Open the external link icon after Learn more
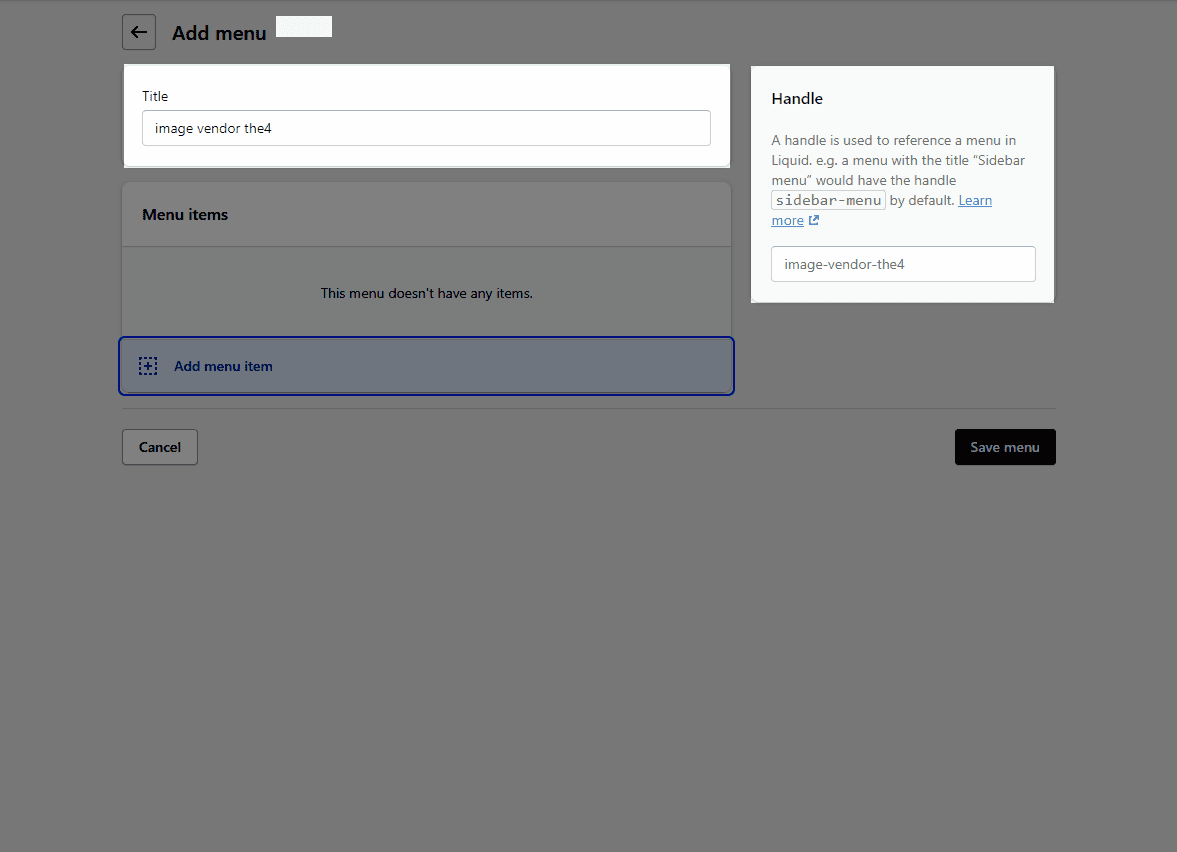Image resolution: width=1177 pixels, height=852 pixels. [814, 221]
